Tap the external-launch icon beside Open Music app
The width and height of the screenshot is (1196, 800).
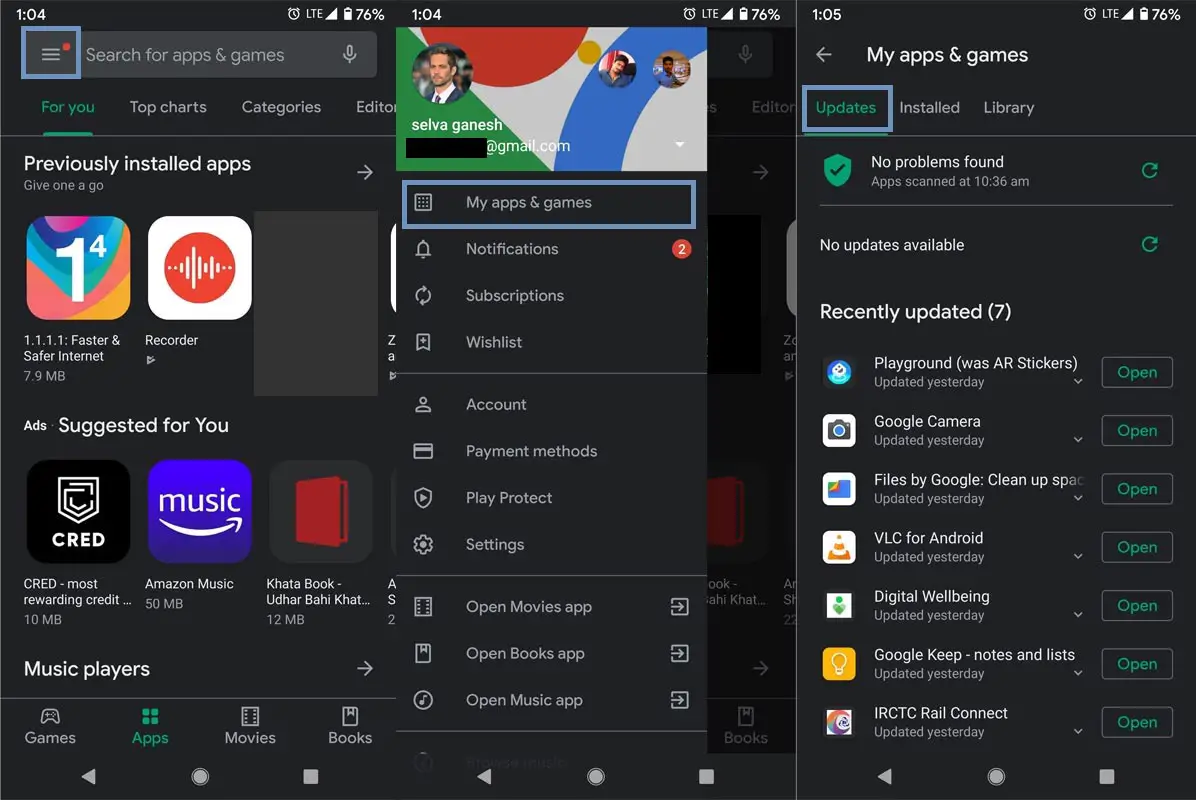(x=680, y=700)
